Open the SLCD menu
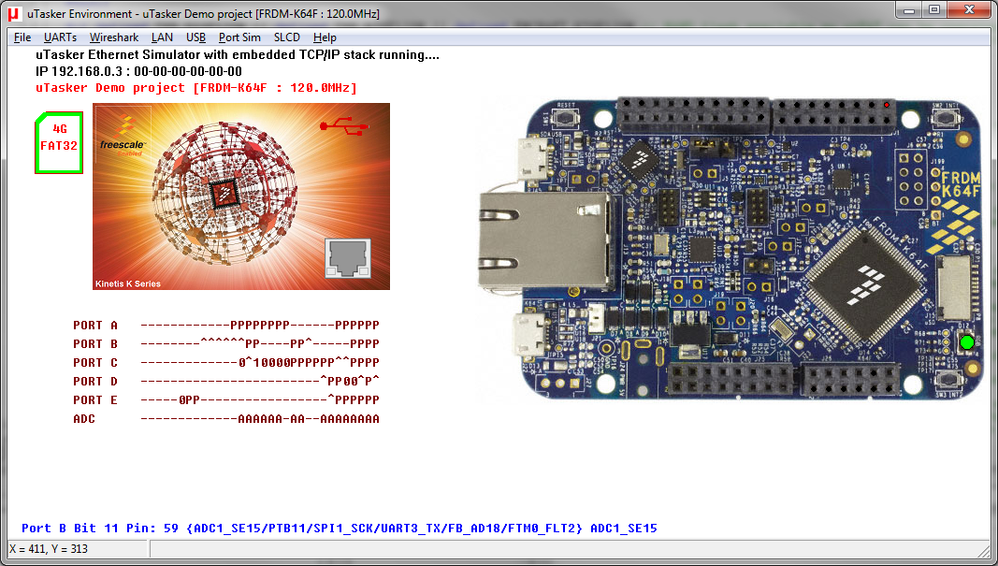Screen dimensions: 998x566 coord(286,37)
